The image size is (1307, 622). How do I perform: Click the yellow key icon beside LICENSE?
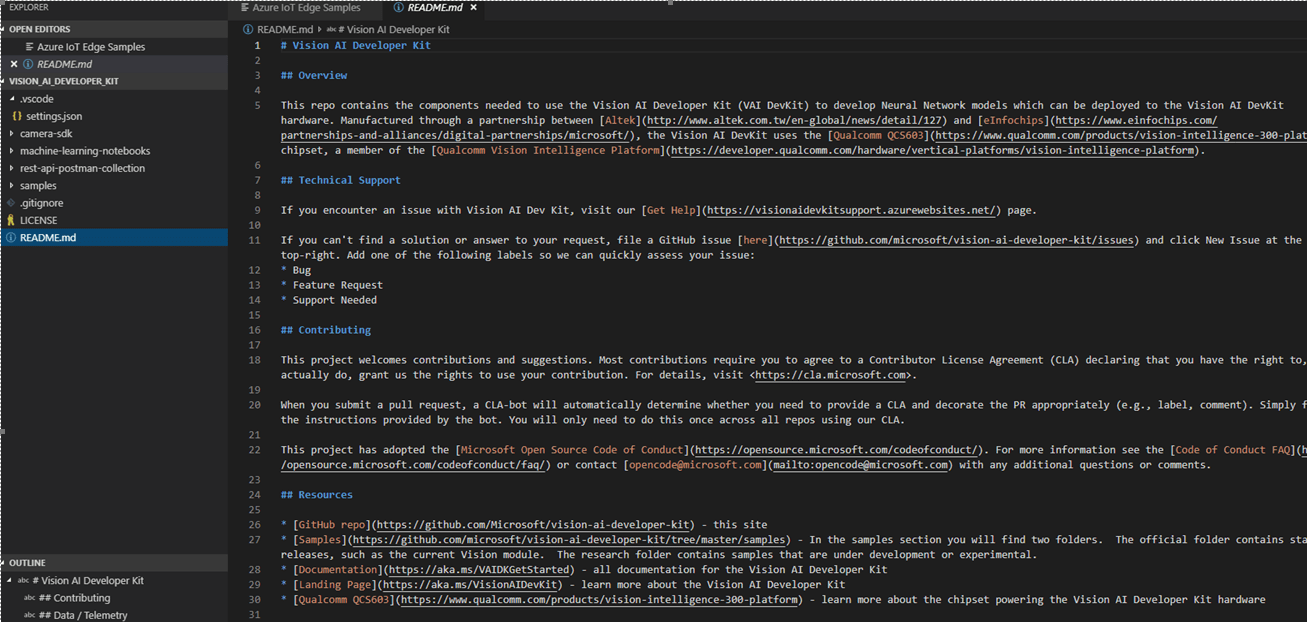(x=11, y=220)
